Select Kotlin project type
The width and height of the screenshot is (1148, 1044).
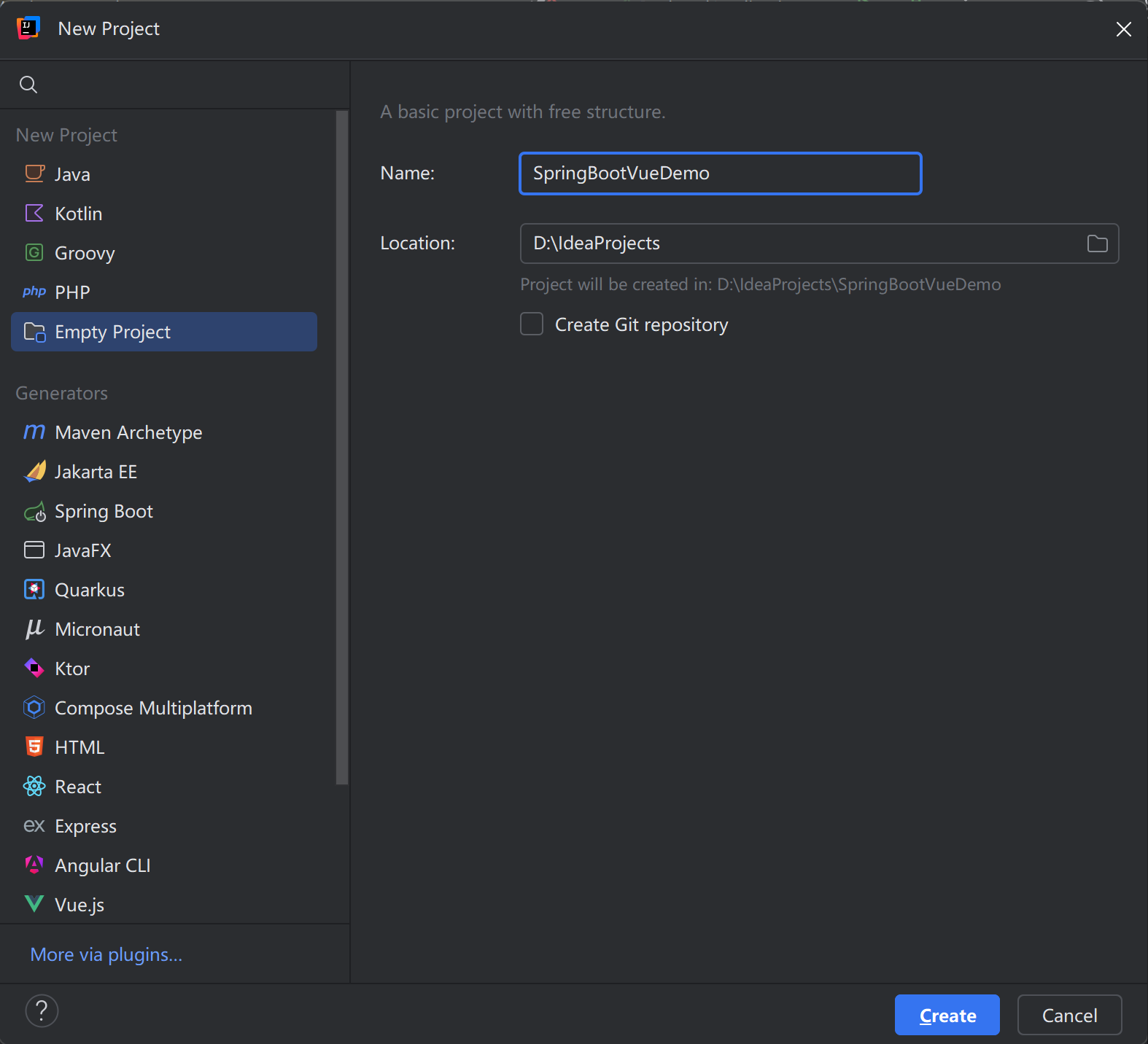(x=164, y=214)
